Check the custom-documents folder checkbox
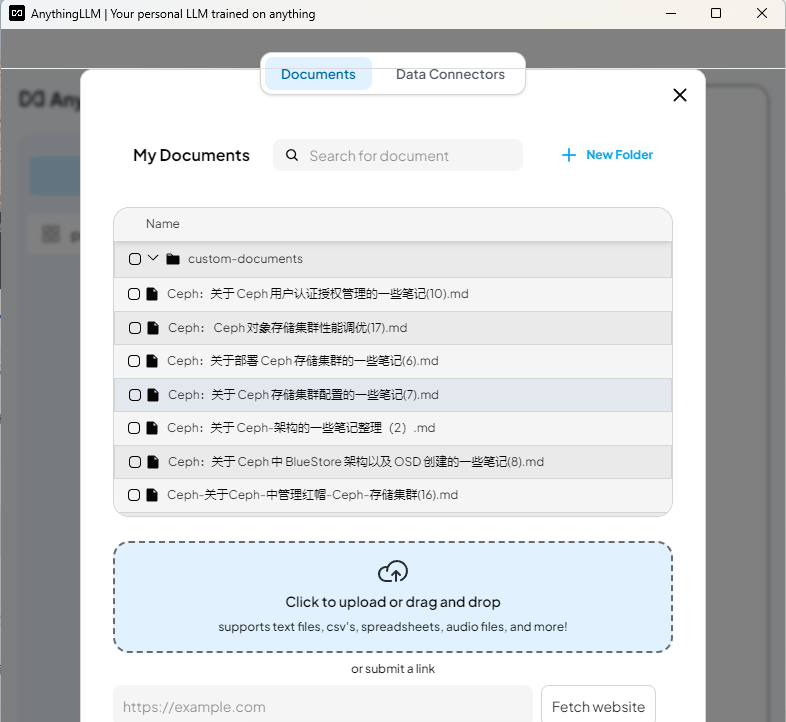The height and width of the screenshot is (722, 786). pos(135,259)
